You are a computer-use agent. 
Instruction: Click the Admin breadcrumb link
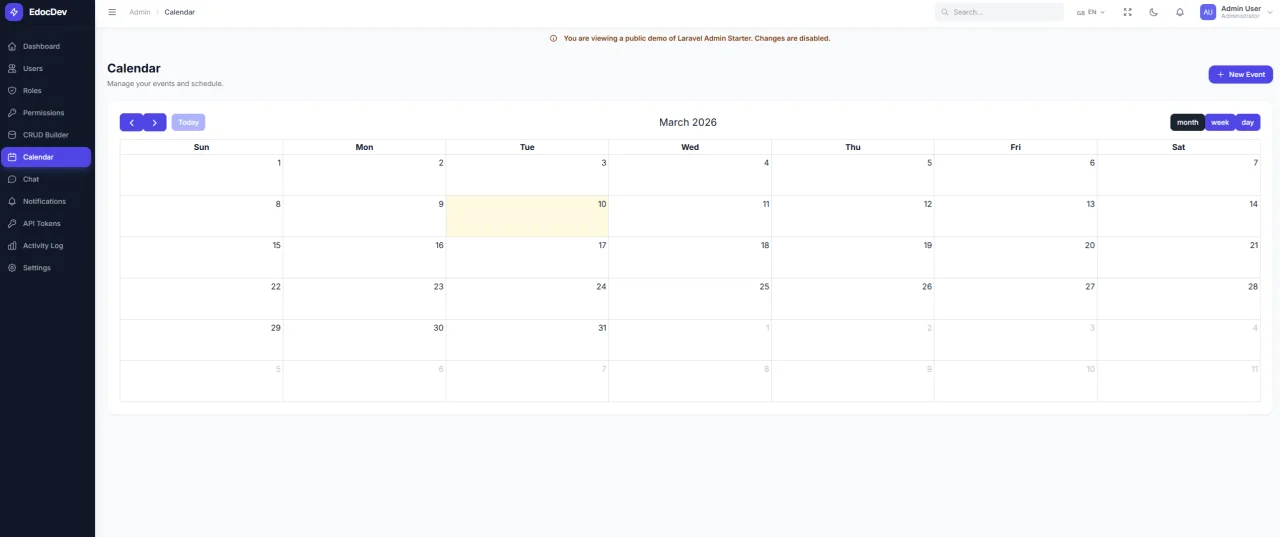coord(140,12)
